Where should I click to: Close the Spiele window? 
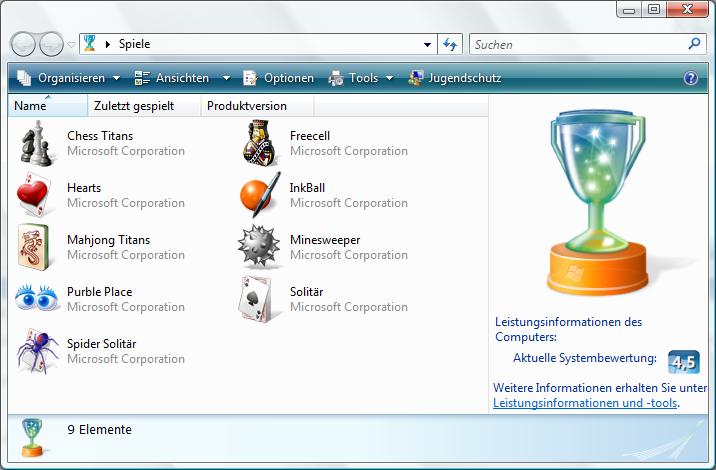coord(687,9)
